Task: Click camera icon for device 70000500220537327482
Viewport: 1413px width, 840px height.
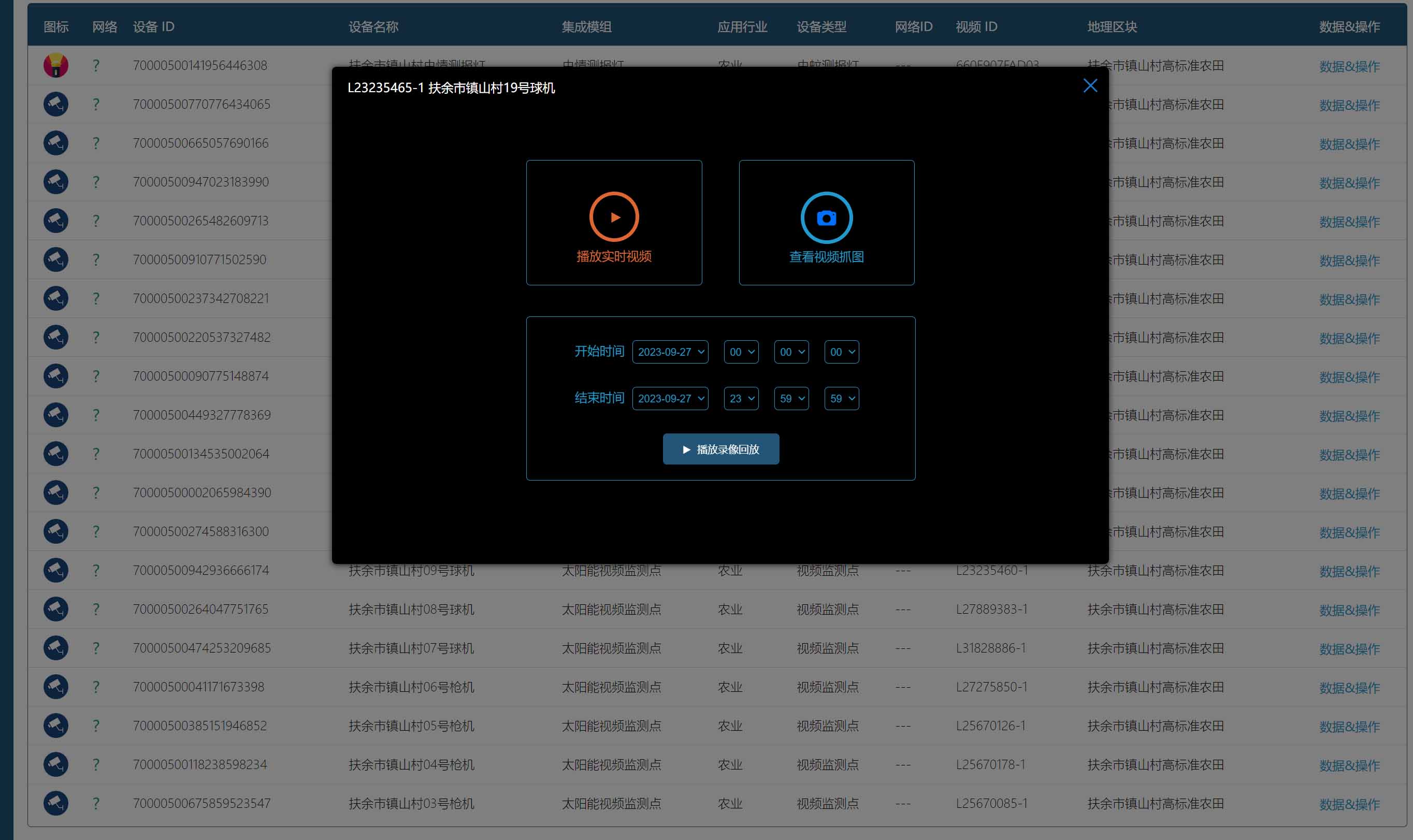Action: coord(55,337)
